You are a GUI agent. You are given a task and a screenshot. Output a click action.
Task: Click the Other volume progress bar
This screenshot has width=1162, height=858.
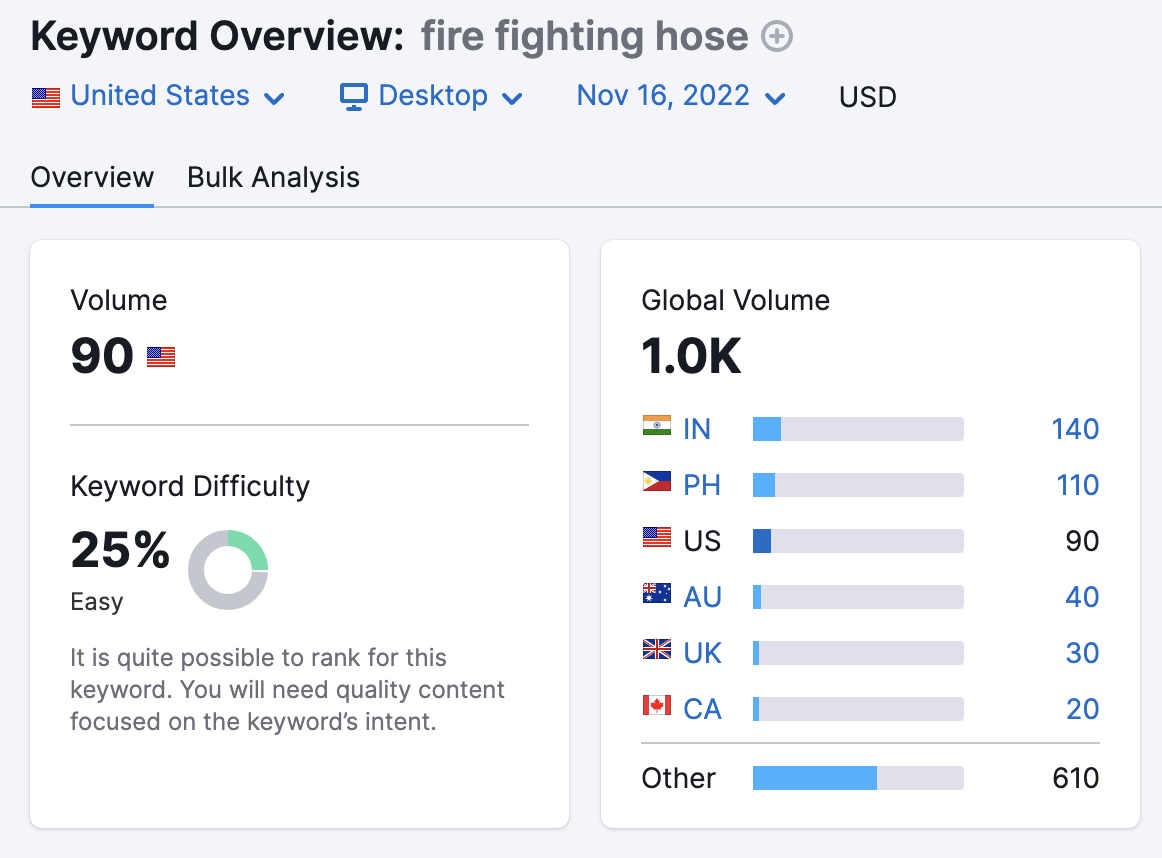pos(858,778)
